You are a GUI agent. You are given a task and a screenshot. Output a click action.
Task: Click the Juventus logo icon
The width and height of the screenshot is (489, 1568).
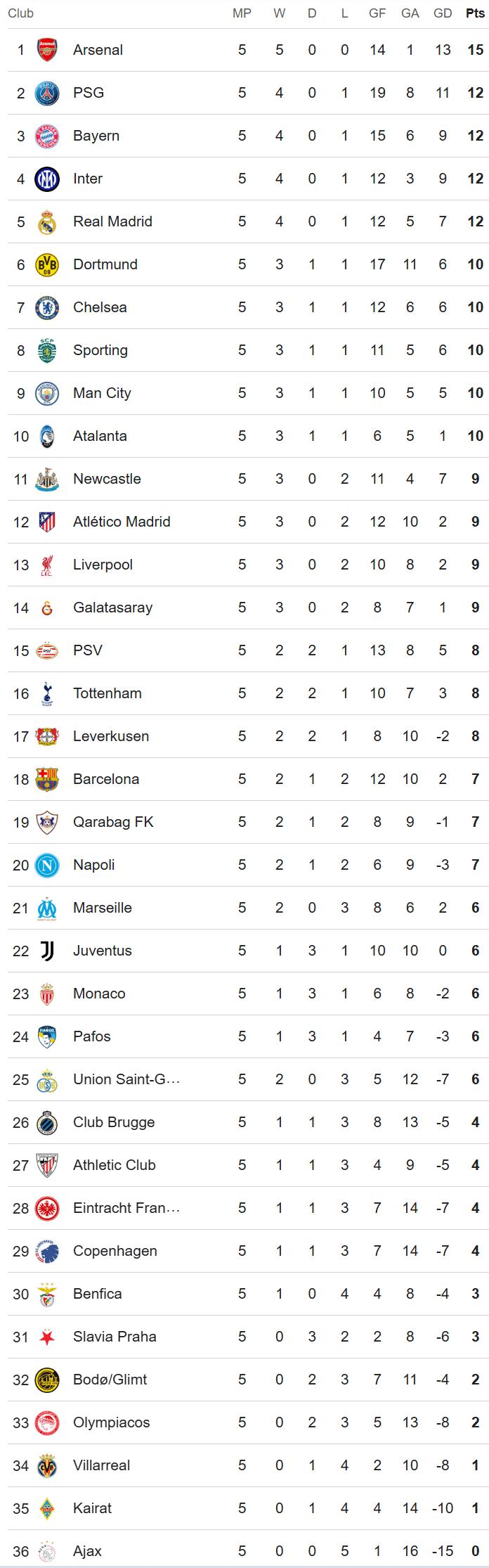pos(47,951)
